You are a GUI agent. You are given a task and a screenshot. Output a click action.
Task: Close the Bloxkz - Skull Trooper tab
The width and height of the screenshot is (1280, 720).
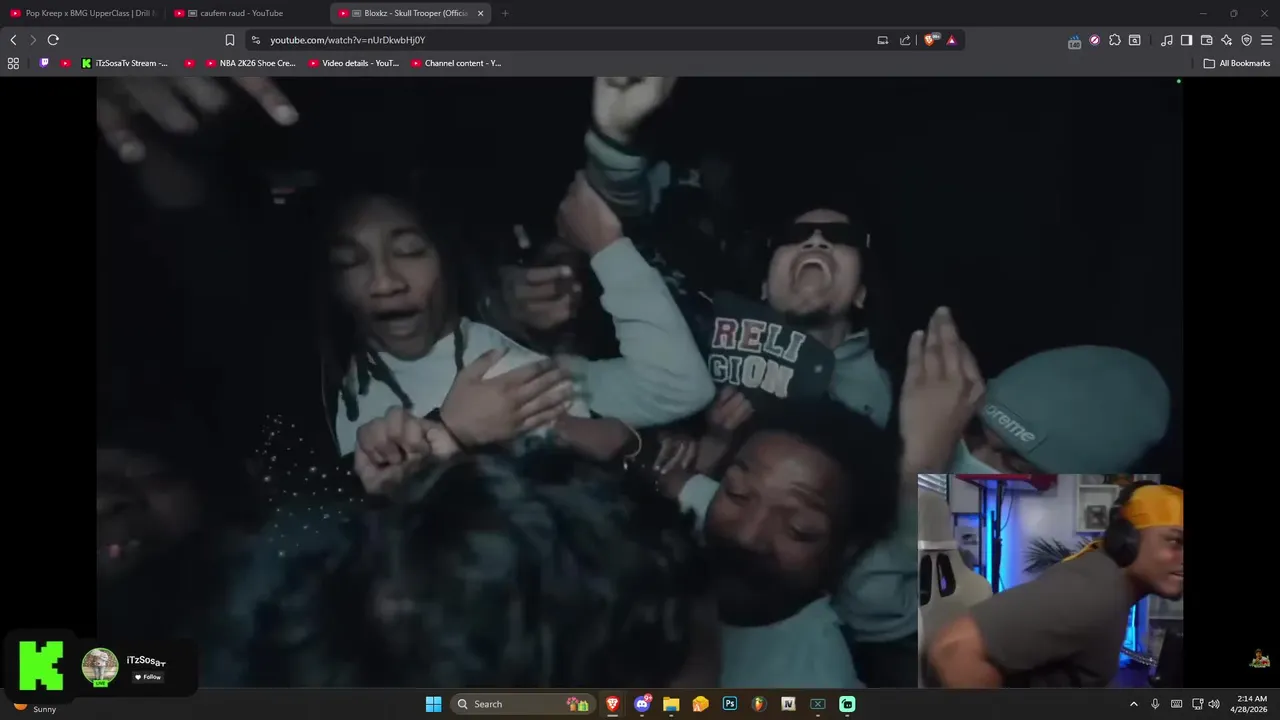pyautogui.click(x=481, y=13)
